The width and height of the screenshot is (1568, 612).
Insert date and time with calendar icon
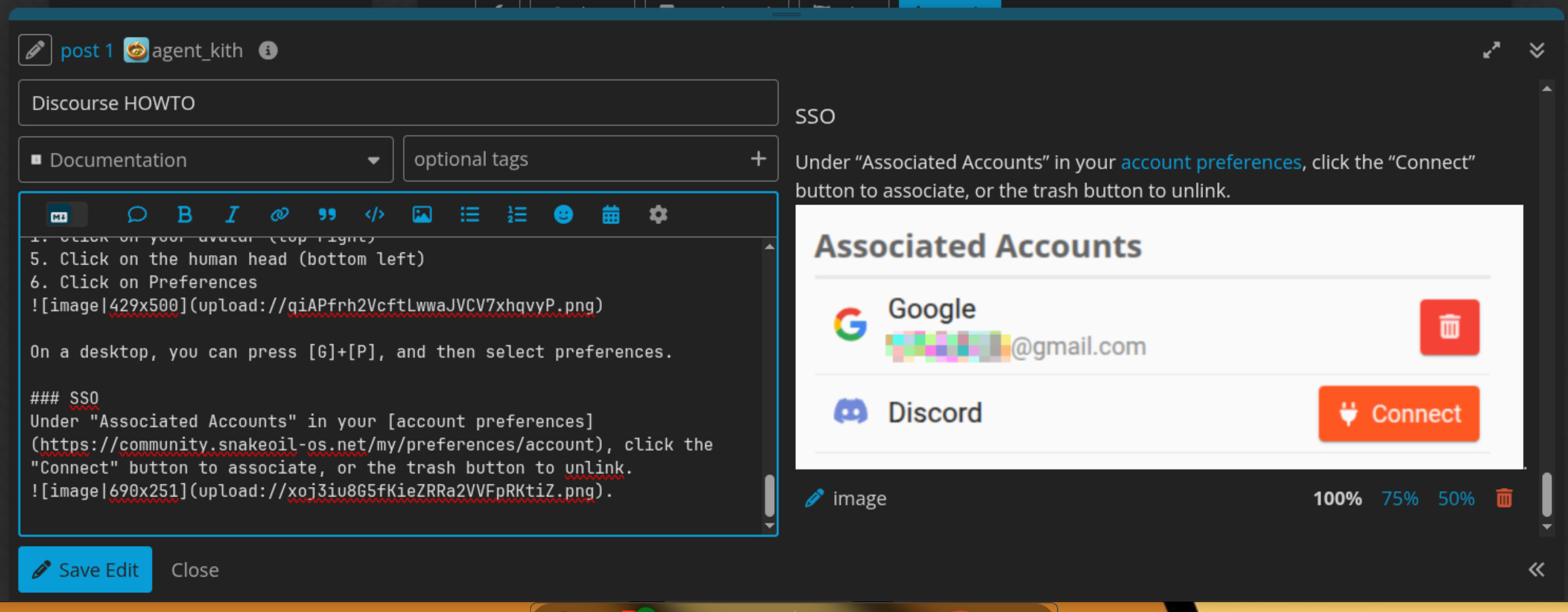pyautogui.click(x=611, y=214)
